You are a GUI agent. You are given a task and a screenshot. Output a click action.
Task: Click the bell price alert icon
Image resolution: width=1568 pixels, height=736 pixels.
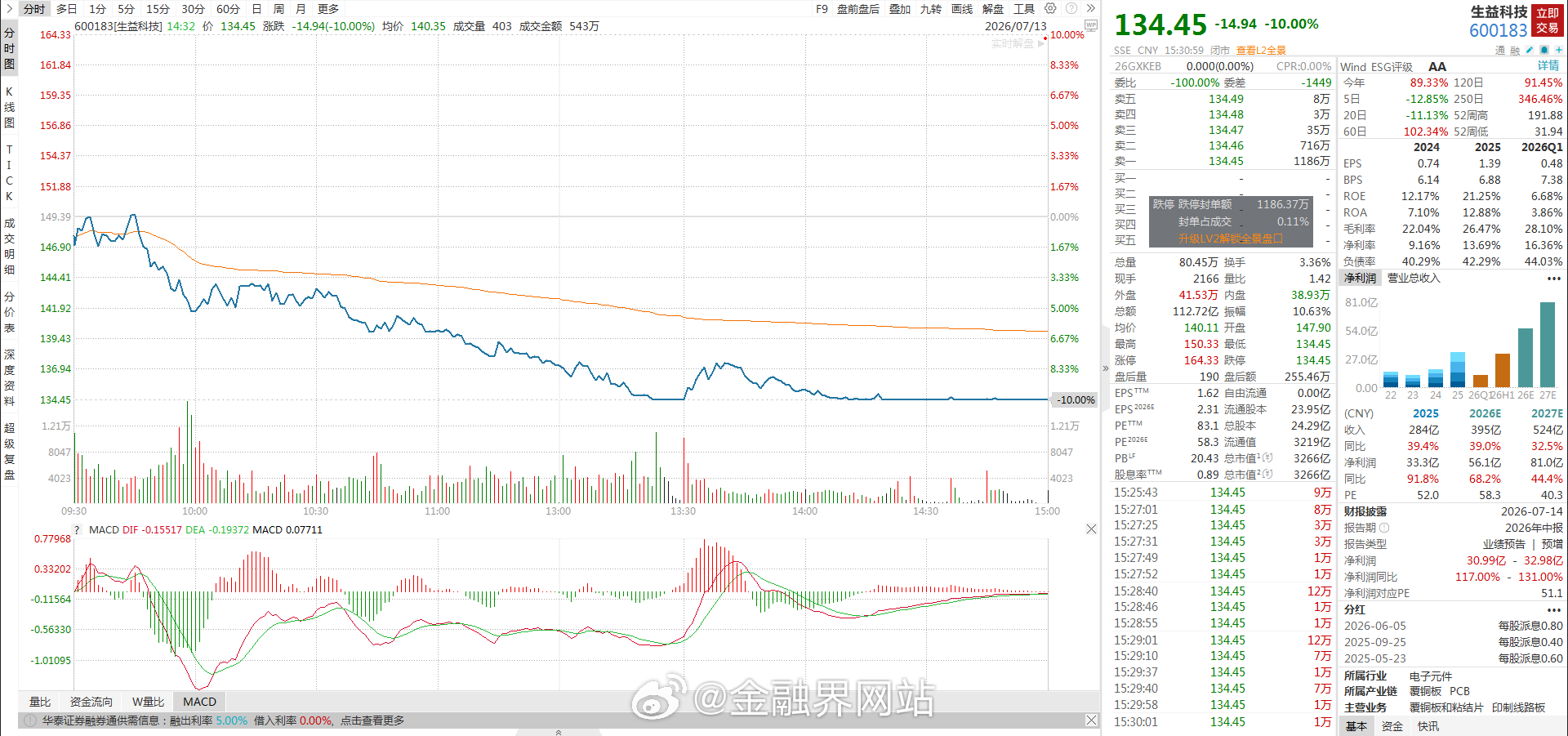pyautogui.click(x=1544, y=51)
